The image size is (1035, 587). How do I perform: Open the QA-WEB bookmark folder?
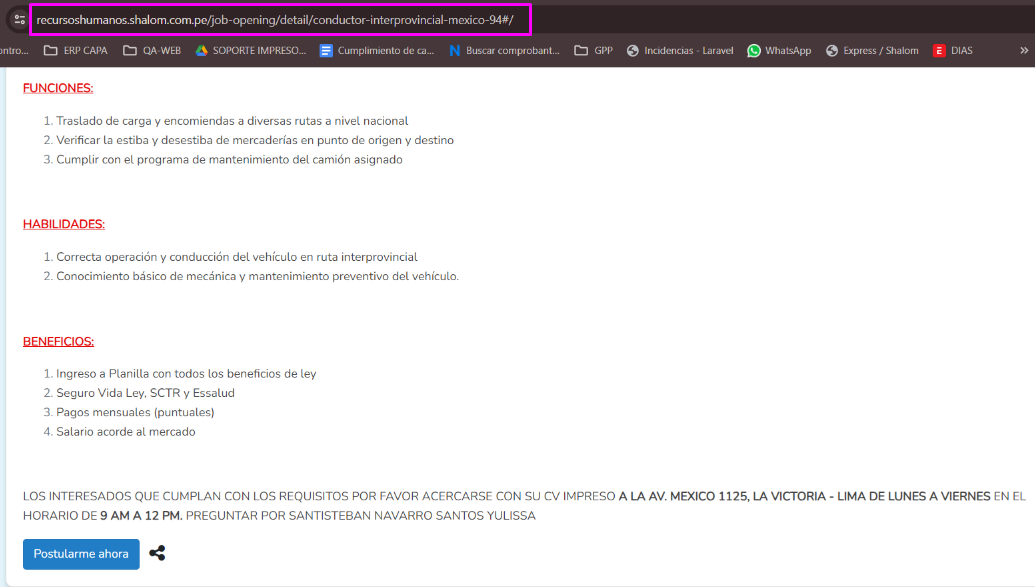pos(152,50)
